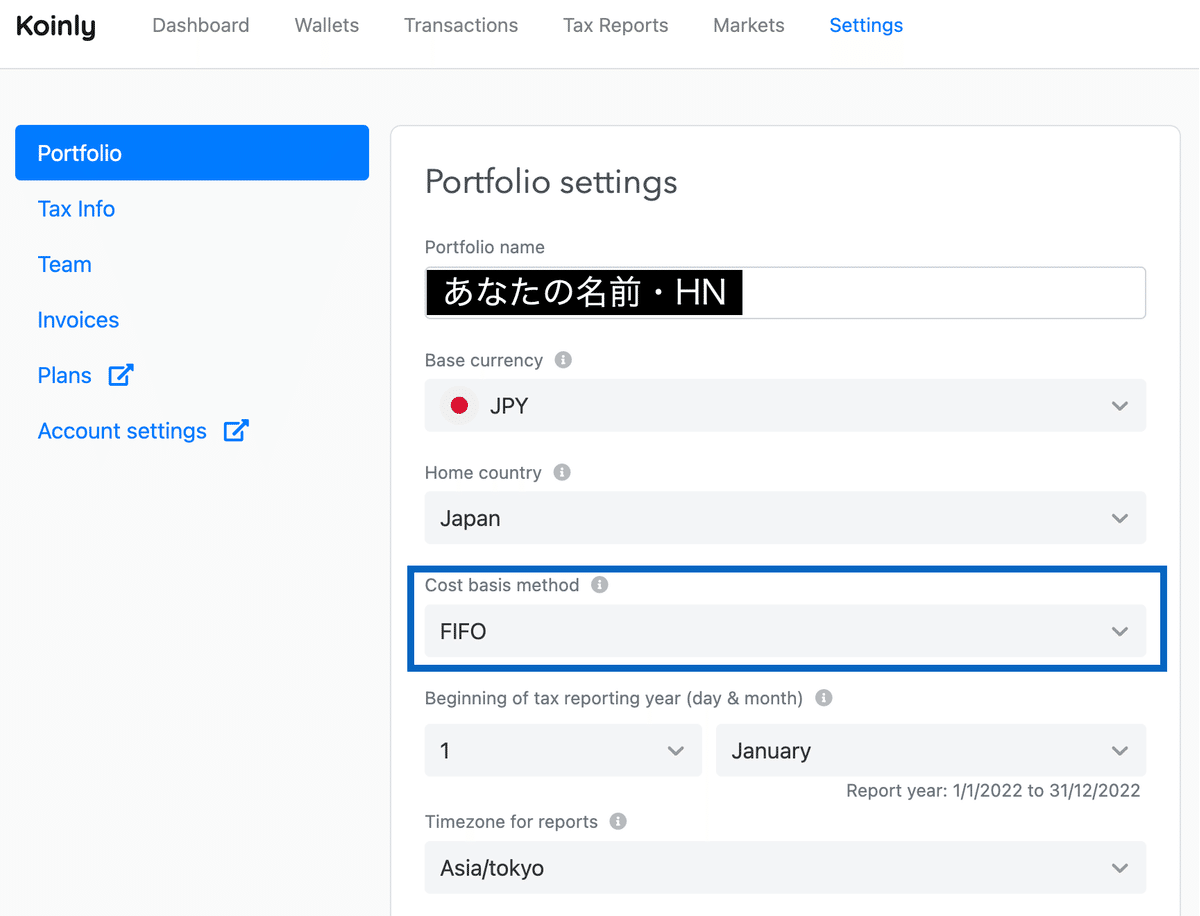Select the Settings tab
This screenshot has width=1200, height=916.
click(866, 26)
